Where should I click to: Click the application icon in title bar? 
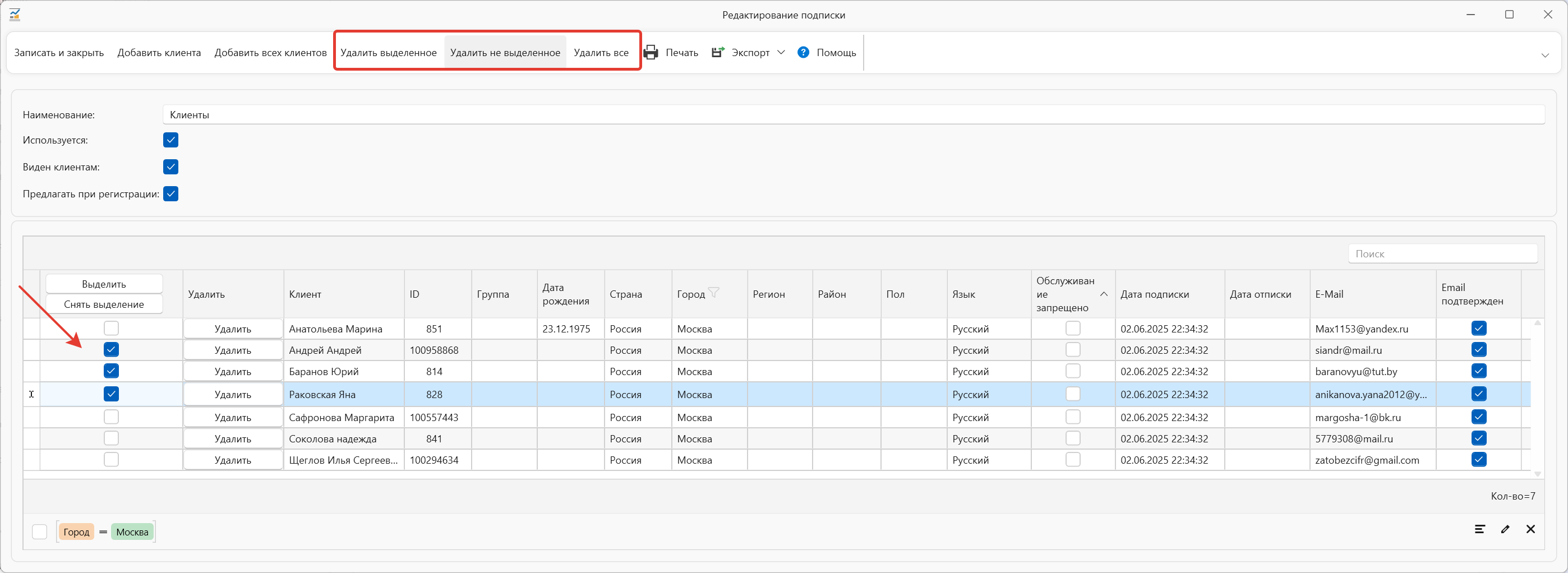(15, 15)
